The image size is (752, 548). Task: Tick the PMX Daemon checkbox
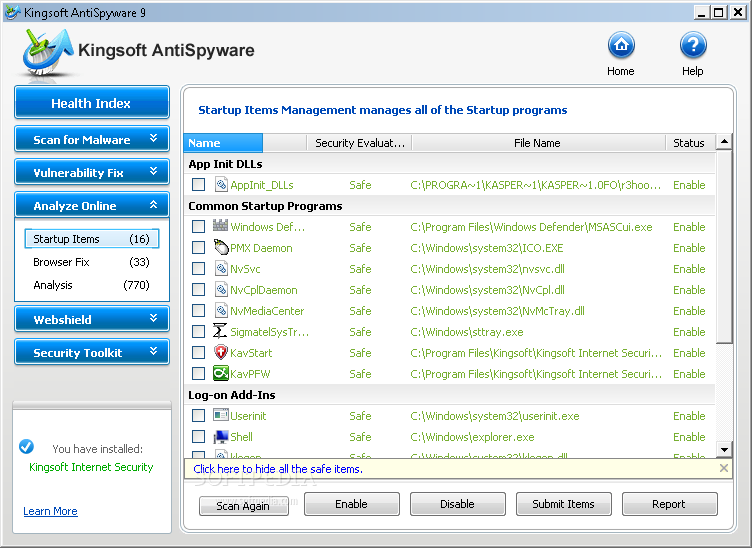(198, 247)
